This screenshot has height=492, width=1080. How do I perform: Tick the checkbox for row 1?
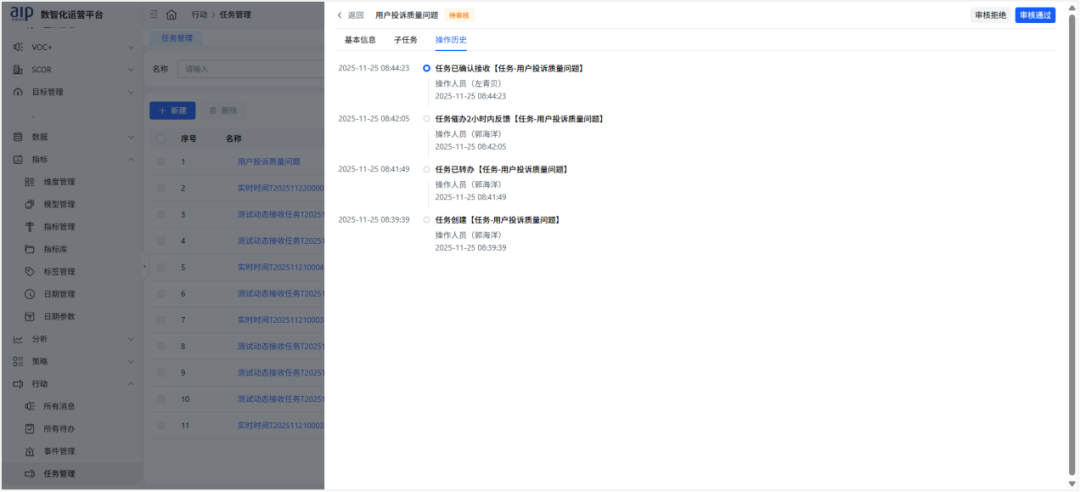(161, 161)
